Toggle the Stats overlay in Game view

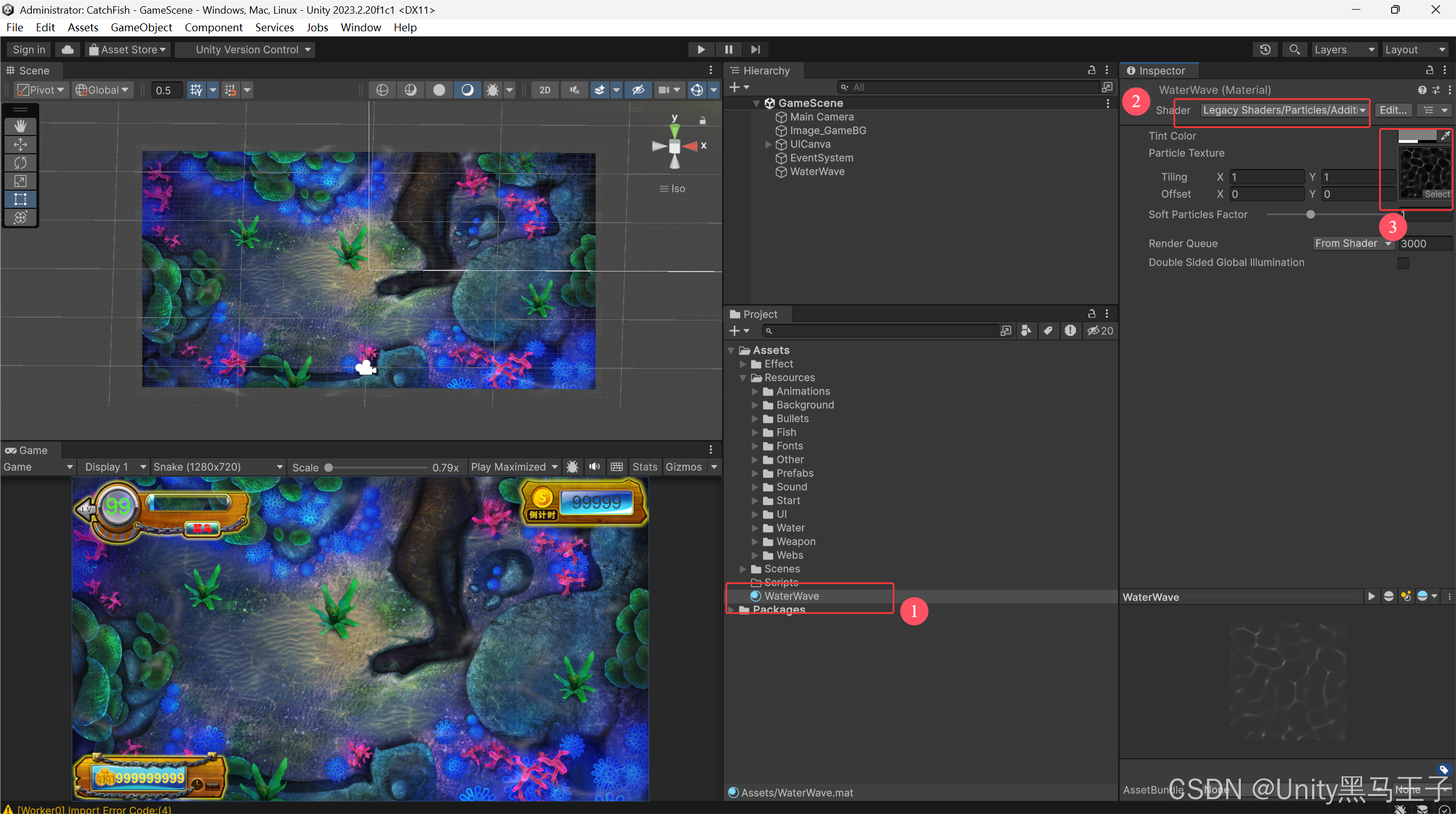point(645,467)
